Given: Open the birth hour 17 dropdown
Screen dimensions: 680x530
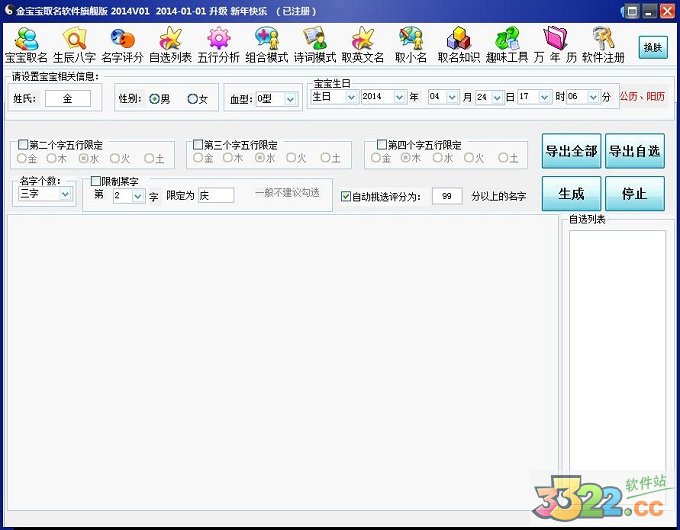Looking at the screenshot, I should point(545,97).
